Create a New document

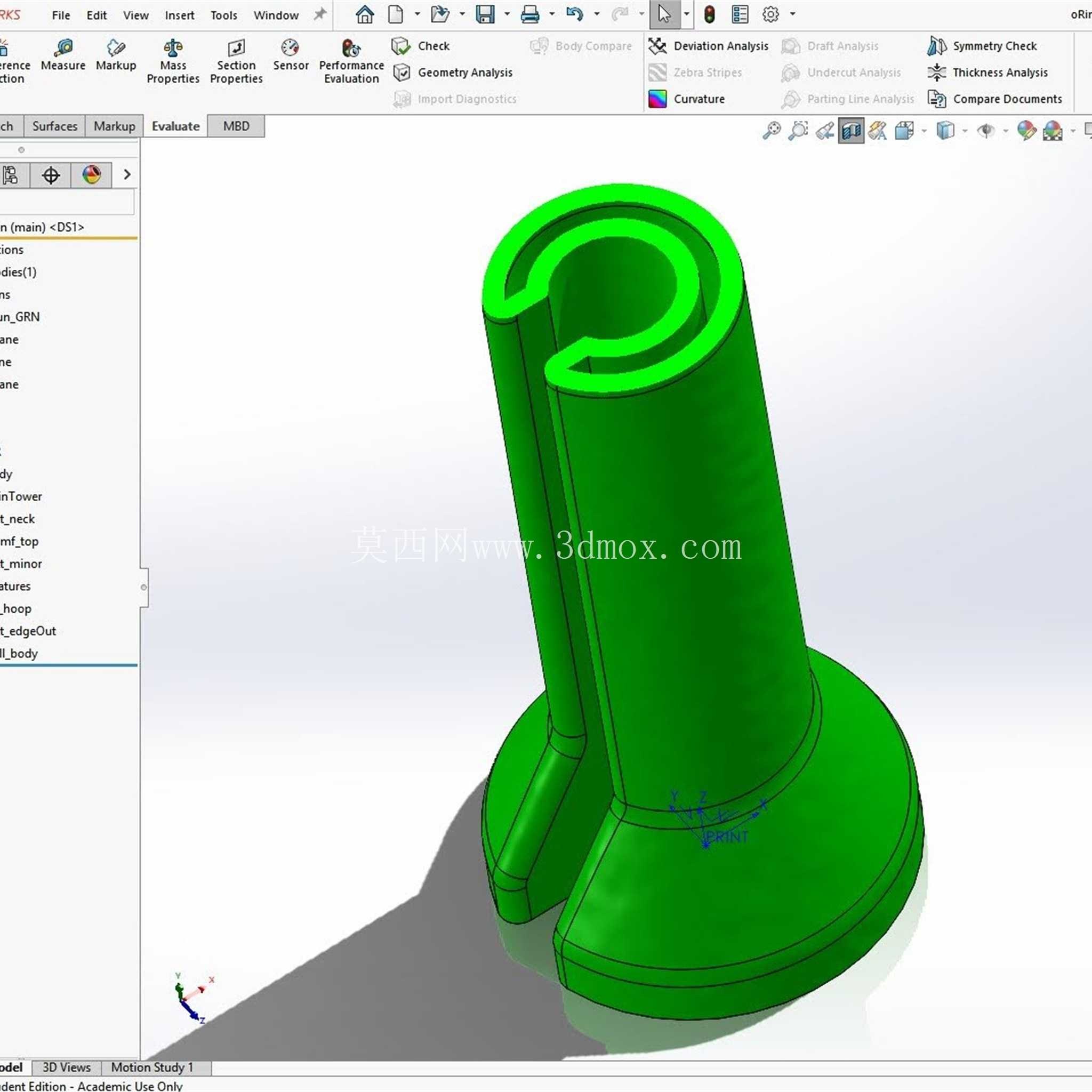click(x=396, y=14)
